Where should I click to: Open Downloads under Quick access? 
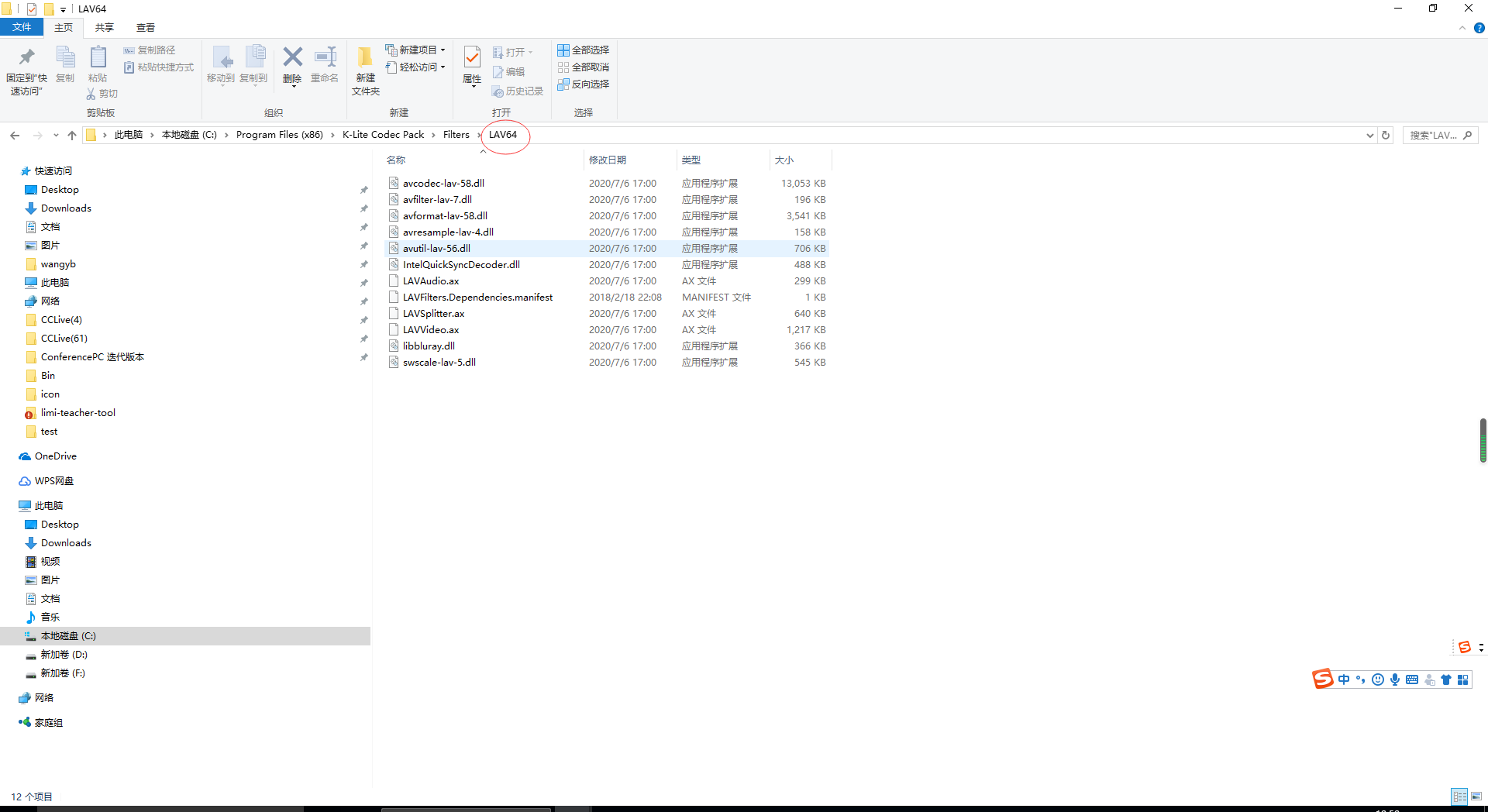click(x=66, y=208)
